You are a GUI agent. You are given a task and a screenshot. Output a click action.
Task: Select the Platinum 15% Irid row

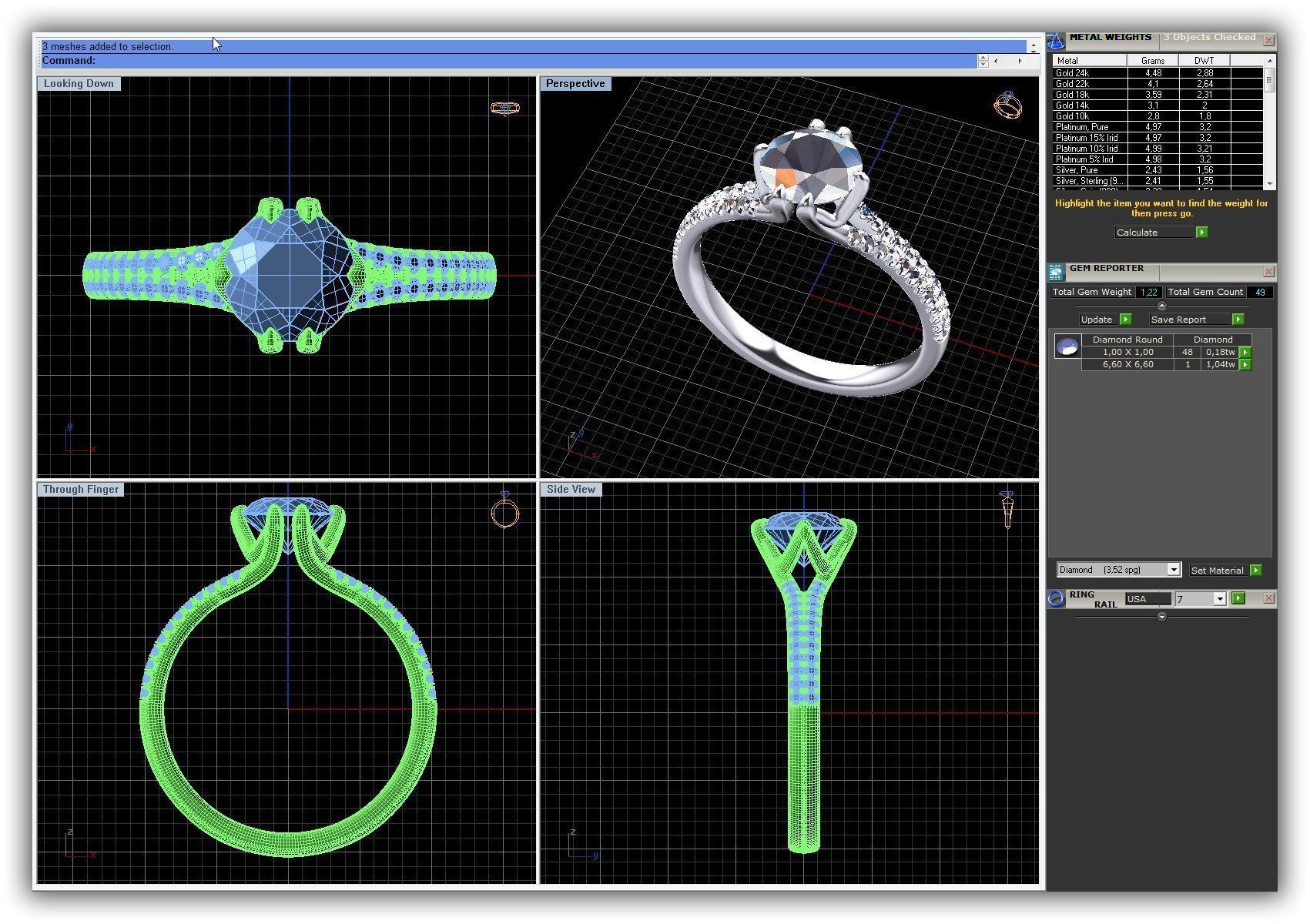click(x=1158, y=138)
